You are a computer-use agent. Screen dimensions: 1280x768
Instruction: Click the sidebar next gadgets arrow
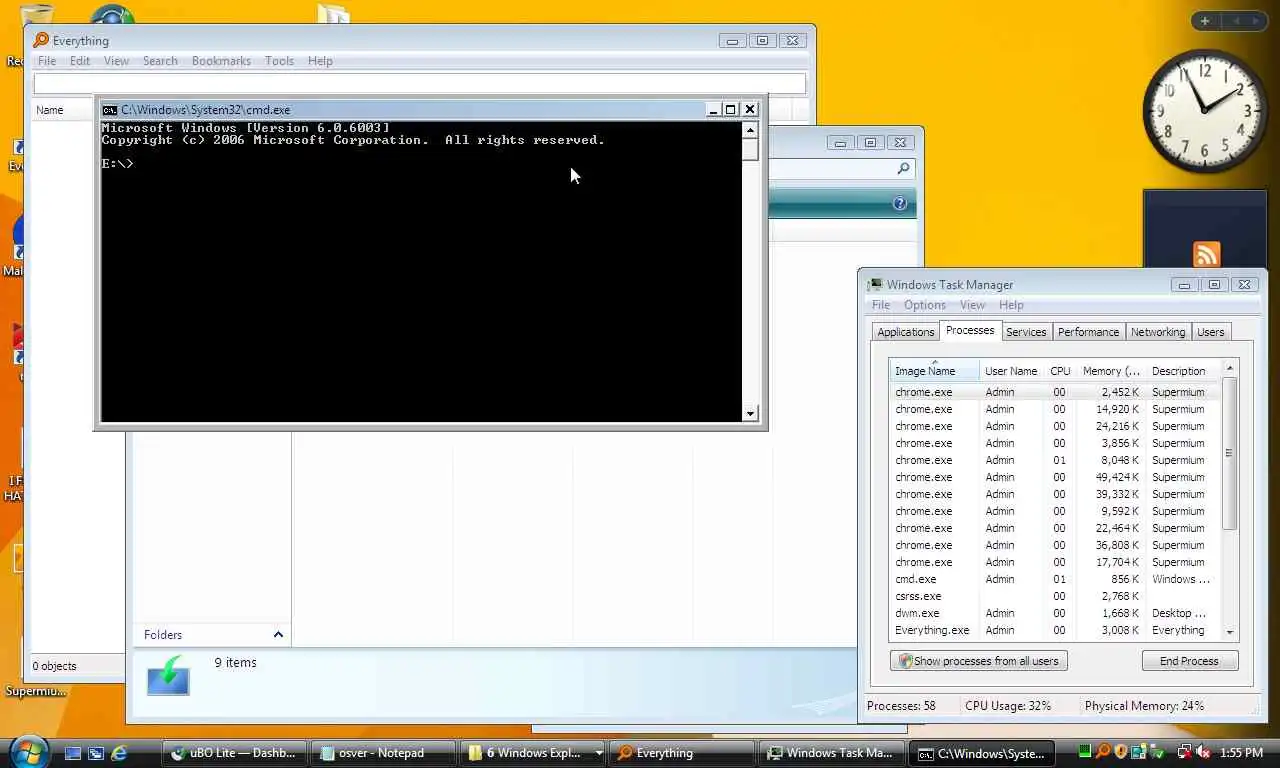[1255, 21]
